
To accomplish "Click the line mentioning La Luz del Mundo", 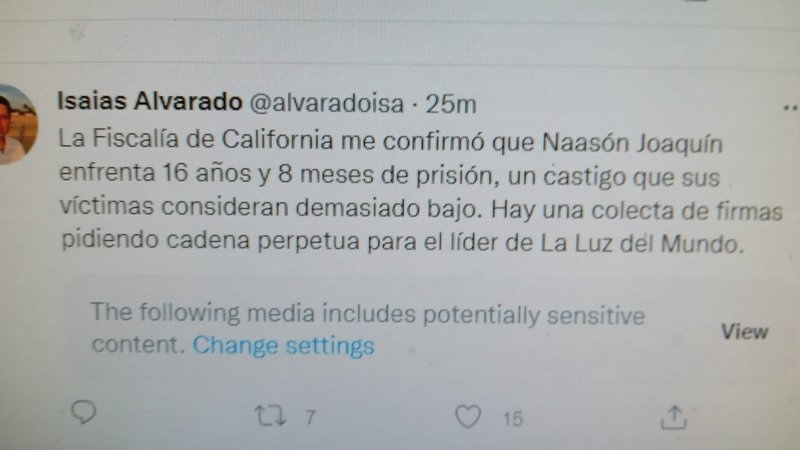I will click(x=403, y=242).
